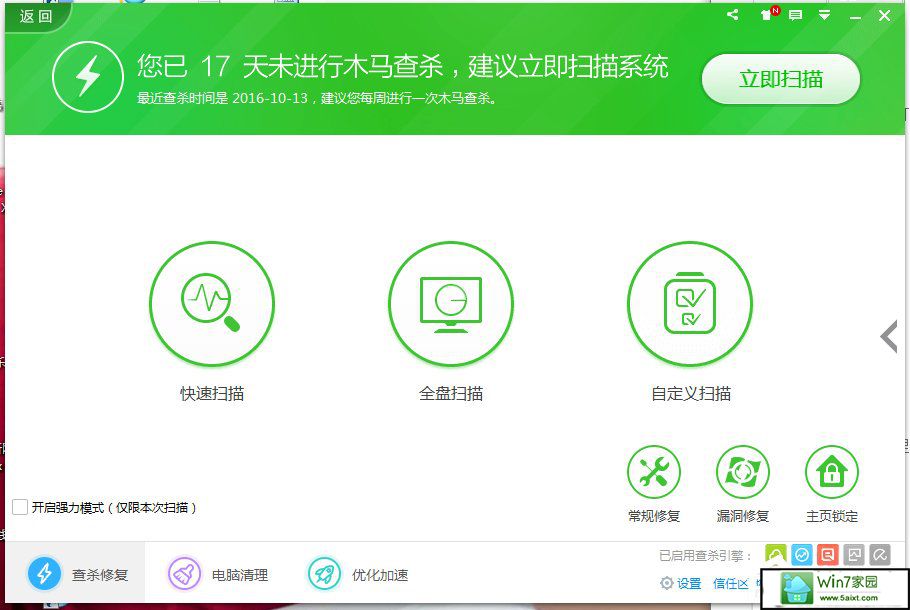
Task: Open the 自定义扫描 custom scan
Action: [x=690, y=304]
